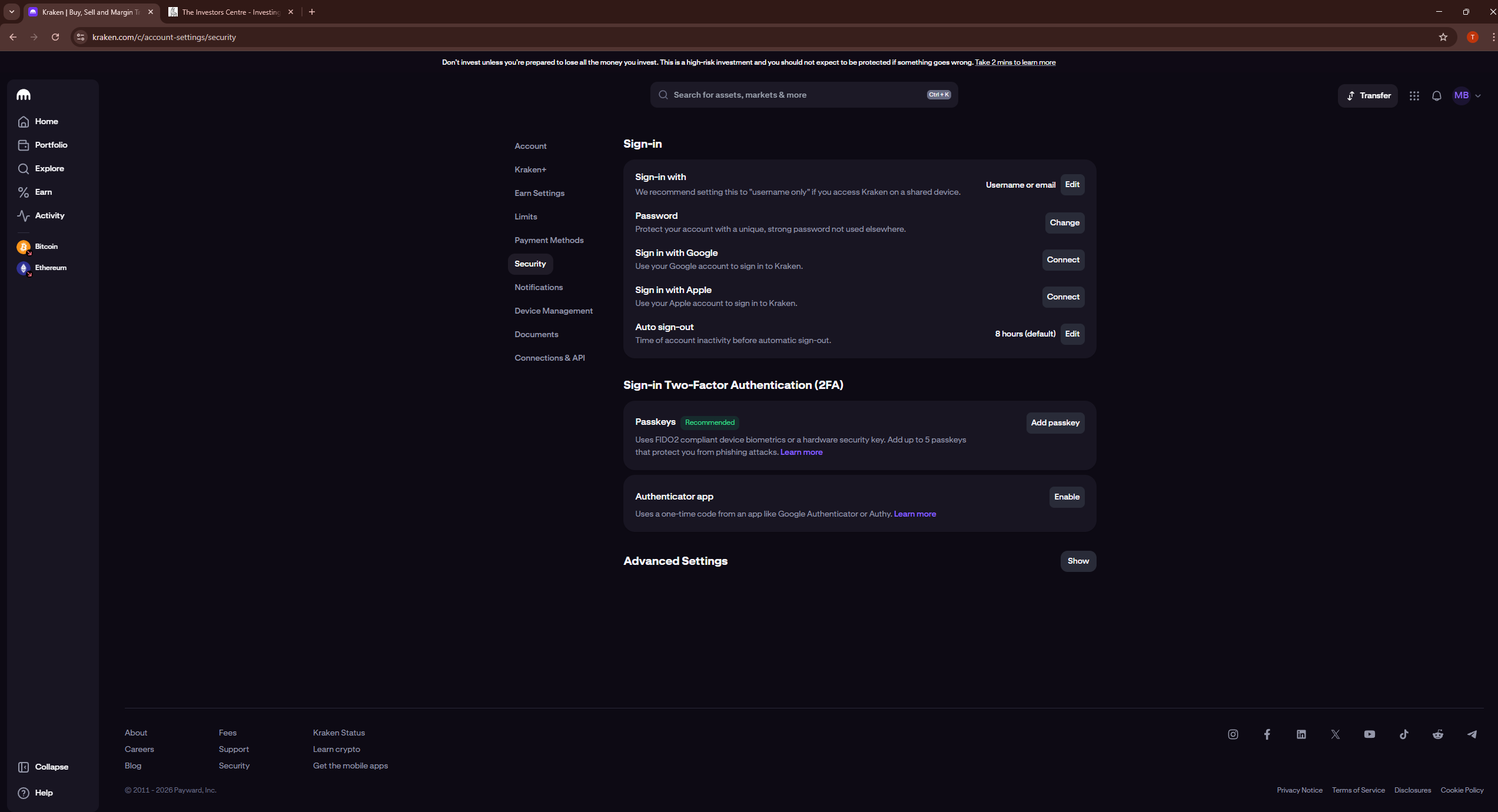The image size is (1498, 812).
Task: Open Terms of Service link
Action: 1359,790
